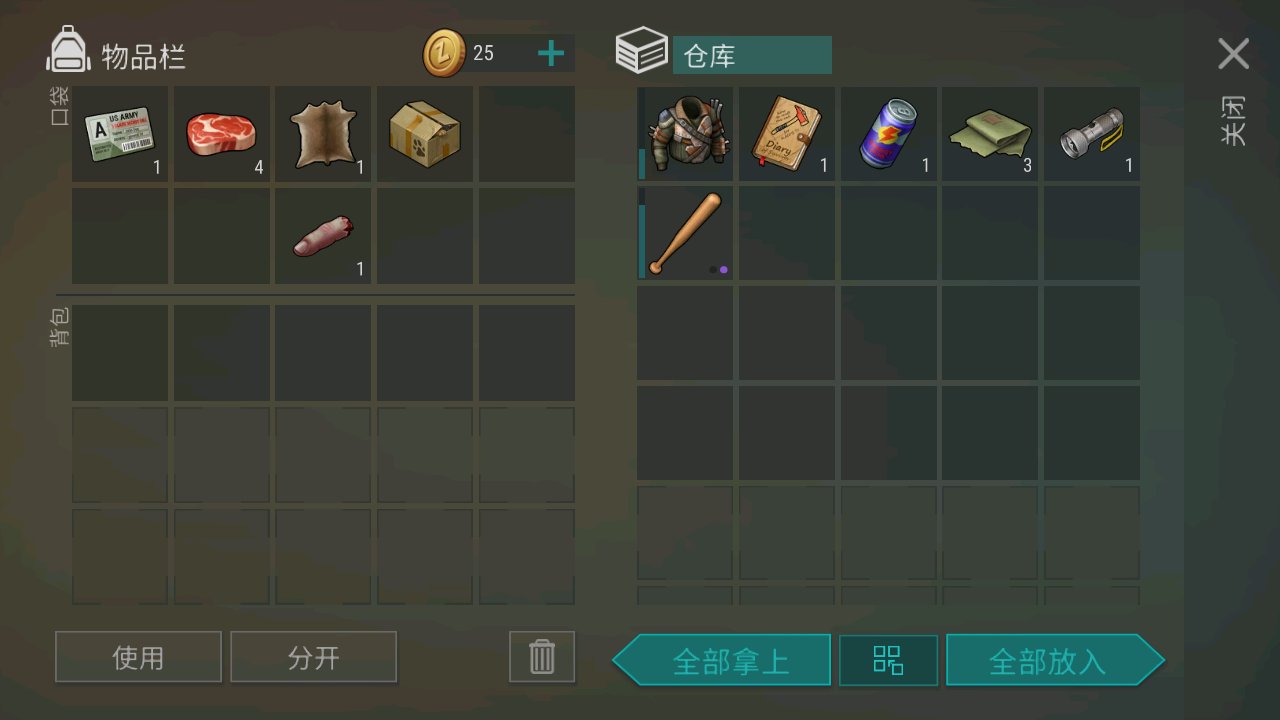Select the raw meat stack
Viewport: 1280px width, 720px height.
coord(222,133)
